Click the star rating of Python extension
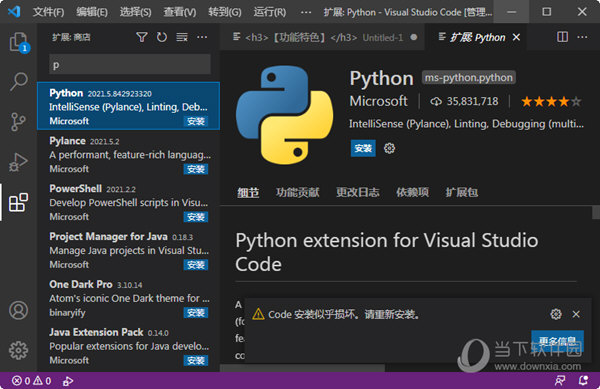 pyautogui.click(x=551, y=102)
